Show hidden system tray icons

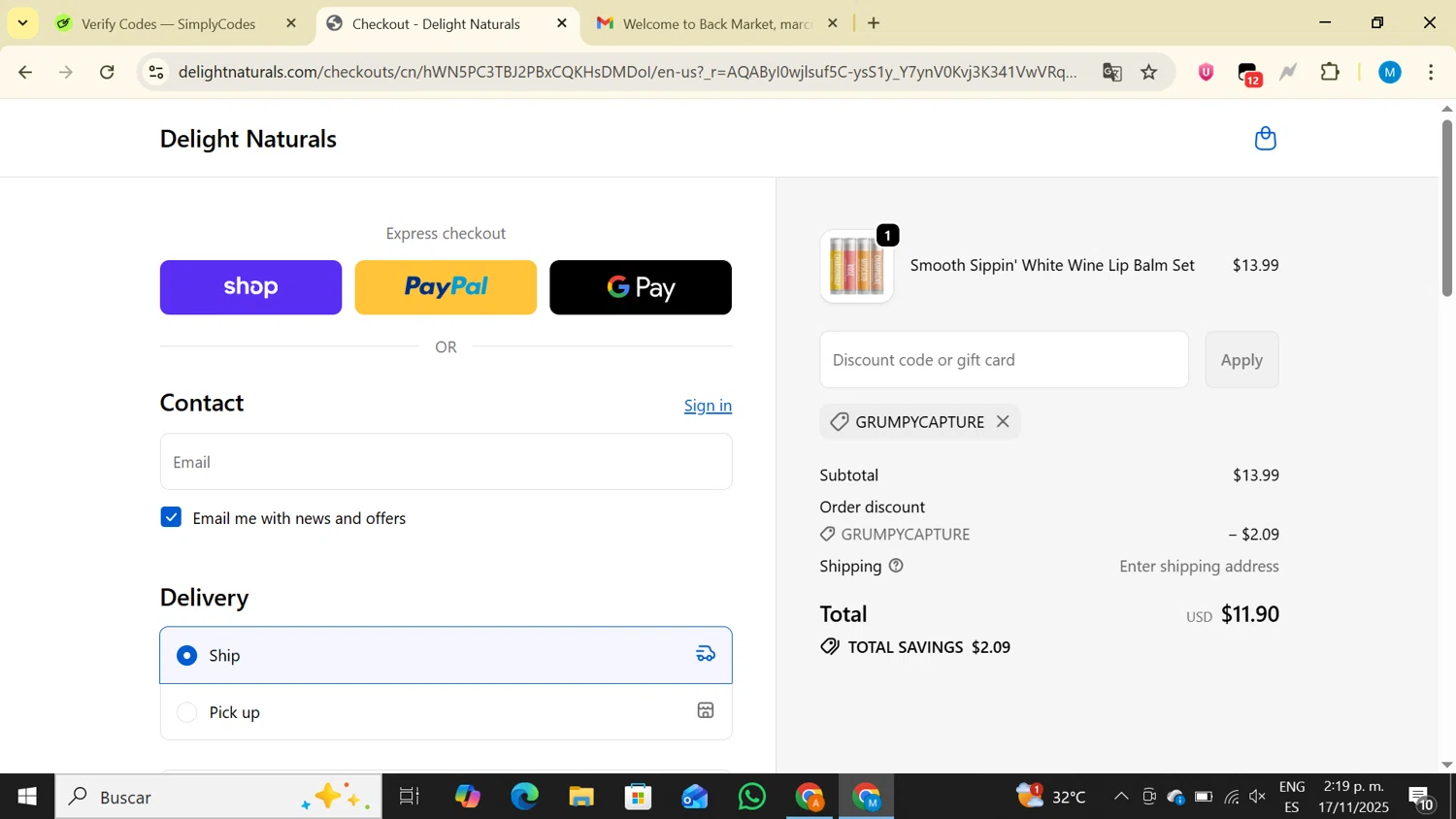1121,797
